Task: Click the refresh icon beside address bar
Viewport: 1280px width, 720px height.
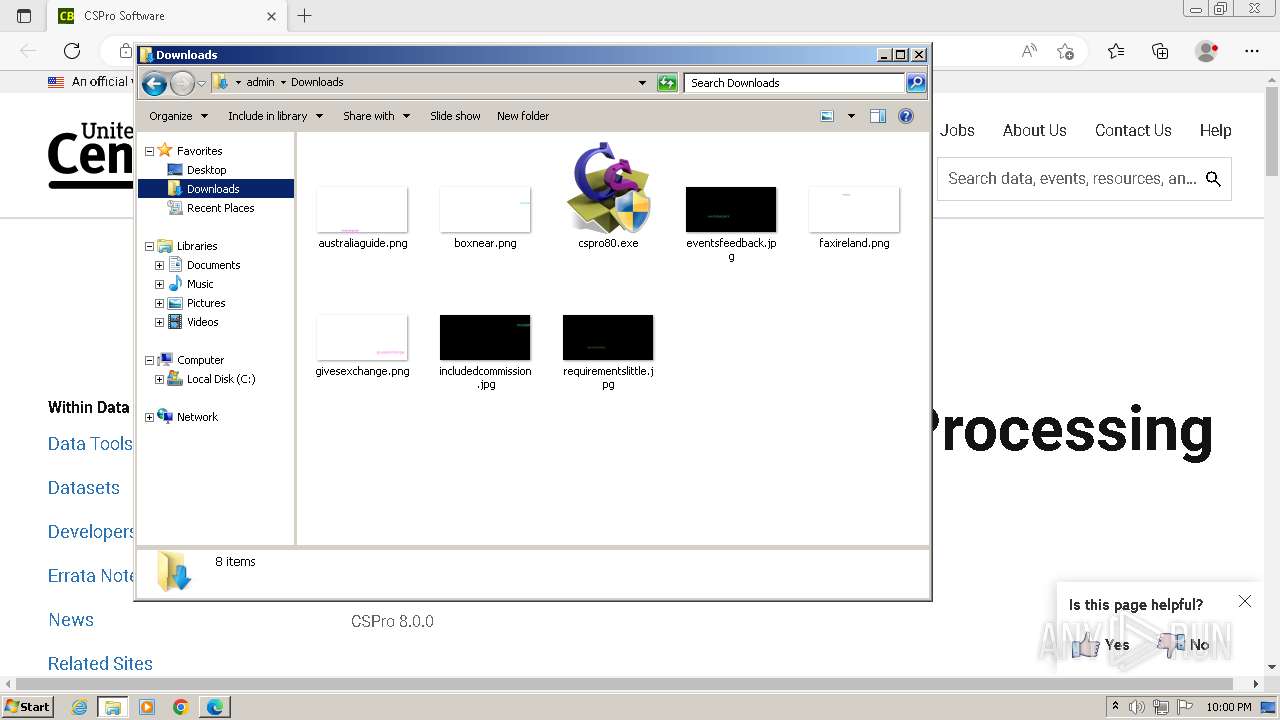Action: coord(667,83)
